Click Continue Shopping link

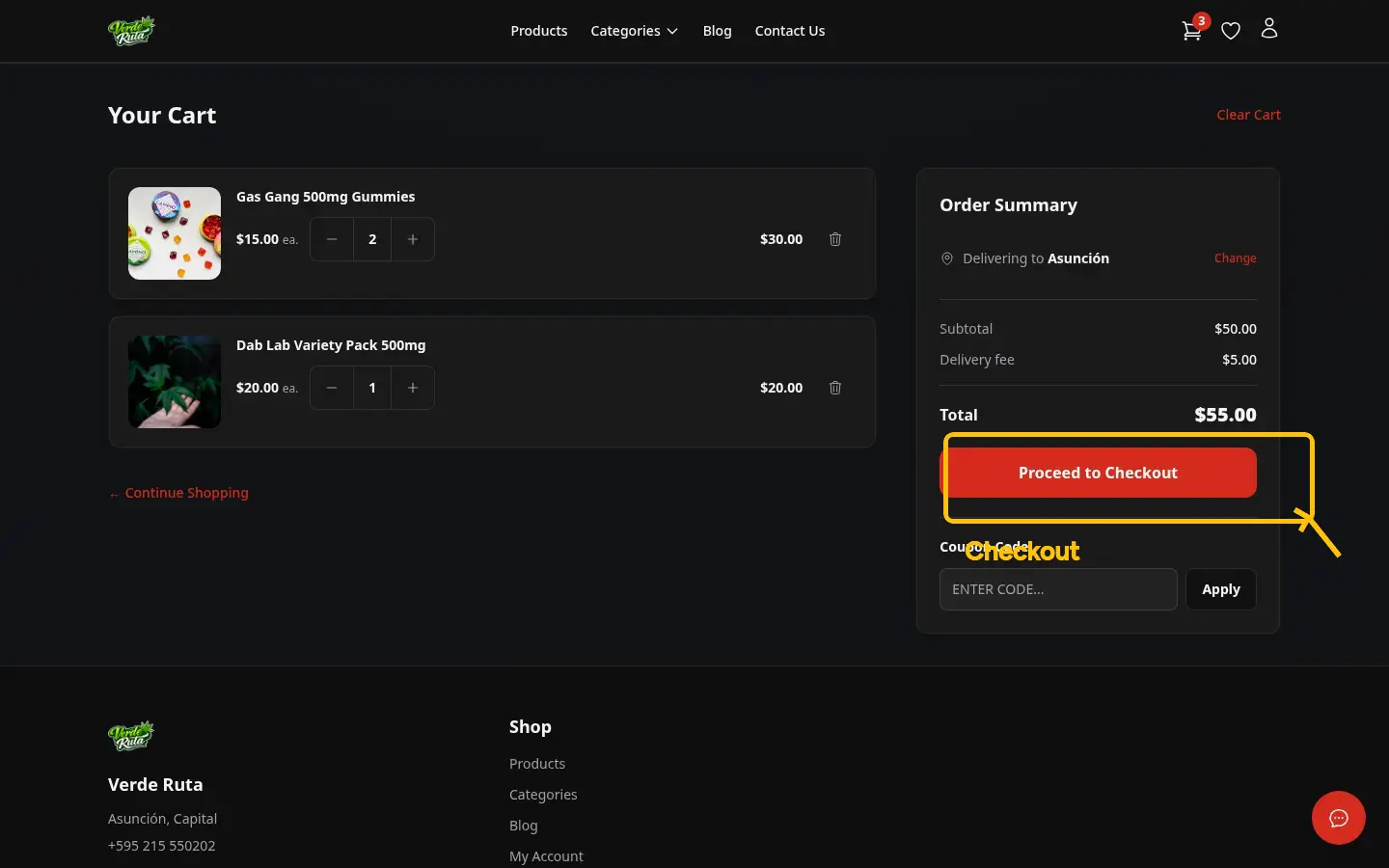click(178, 493)
